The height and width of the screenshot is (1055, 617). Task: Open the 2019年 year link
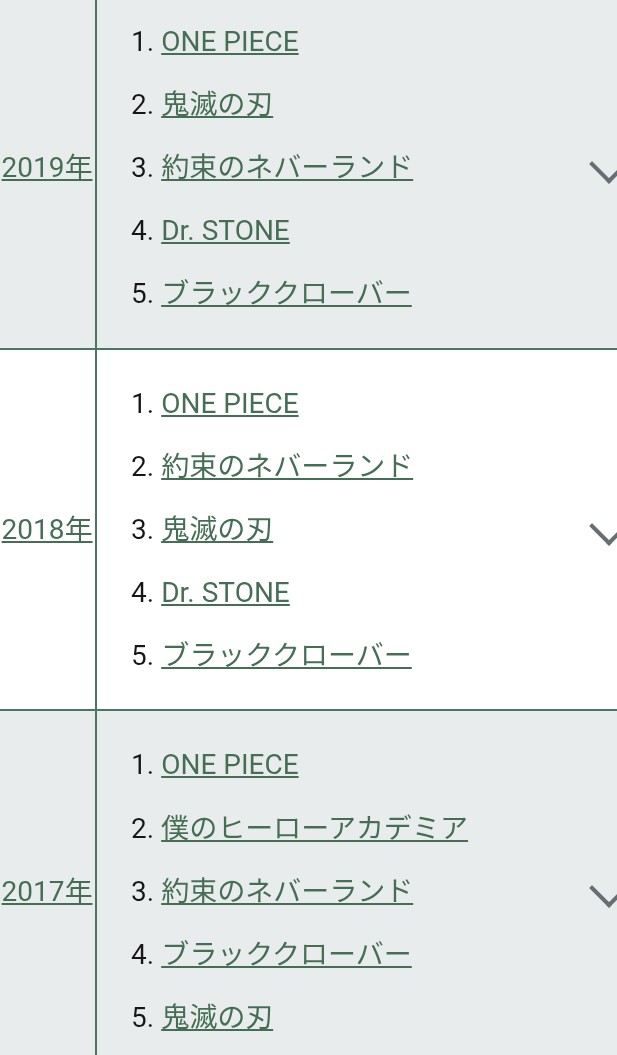[46, 168]
